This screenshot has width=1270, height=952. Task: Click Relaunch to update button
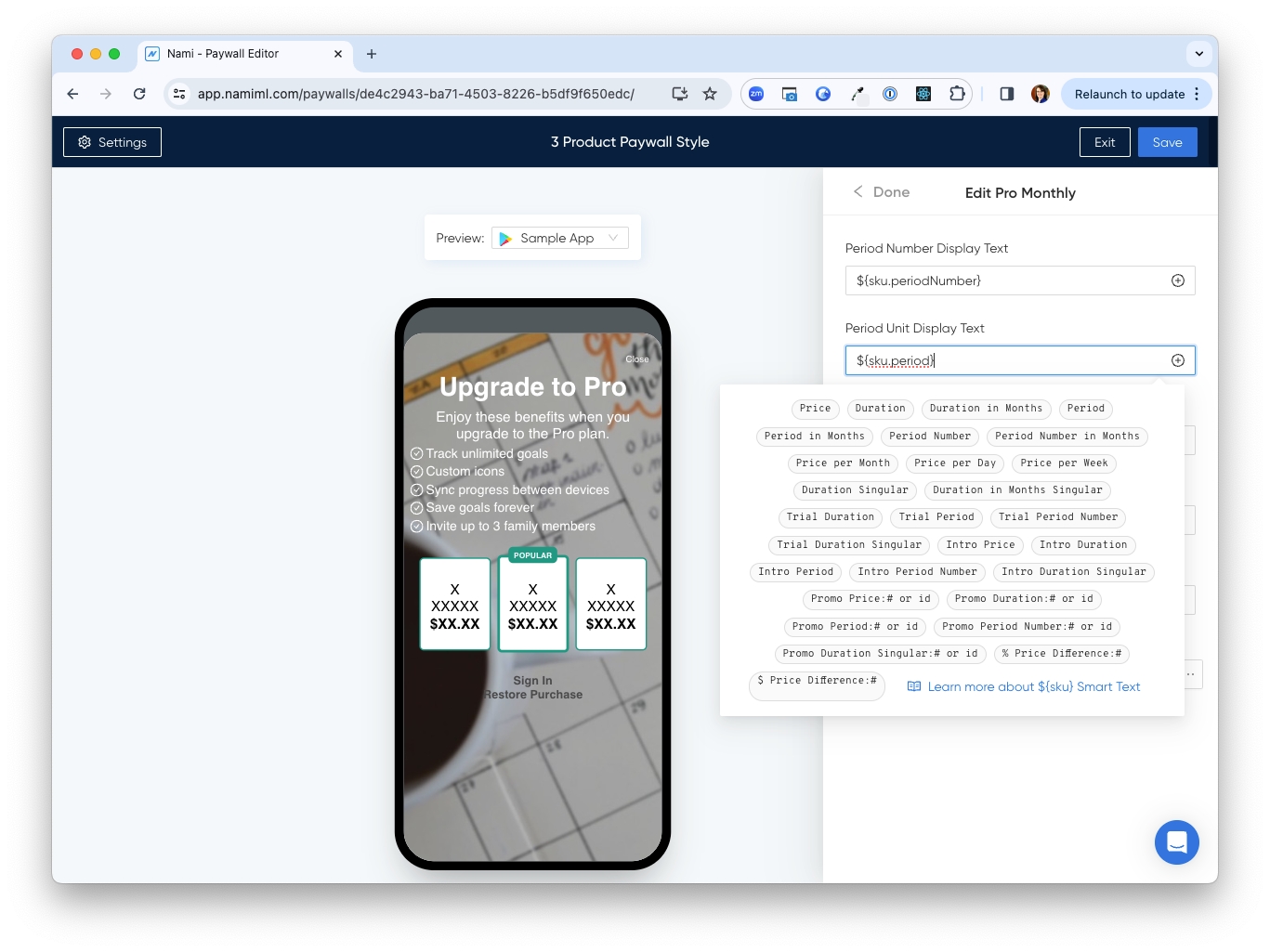(1130, 94)
